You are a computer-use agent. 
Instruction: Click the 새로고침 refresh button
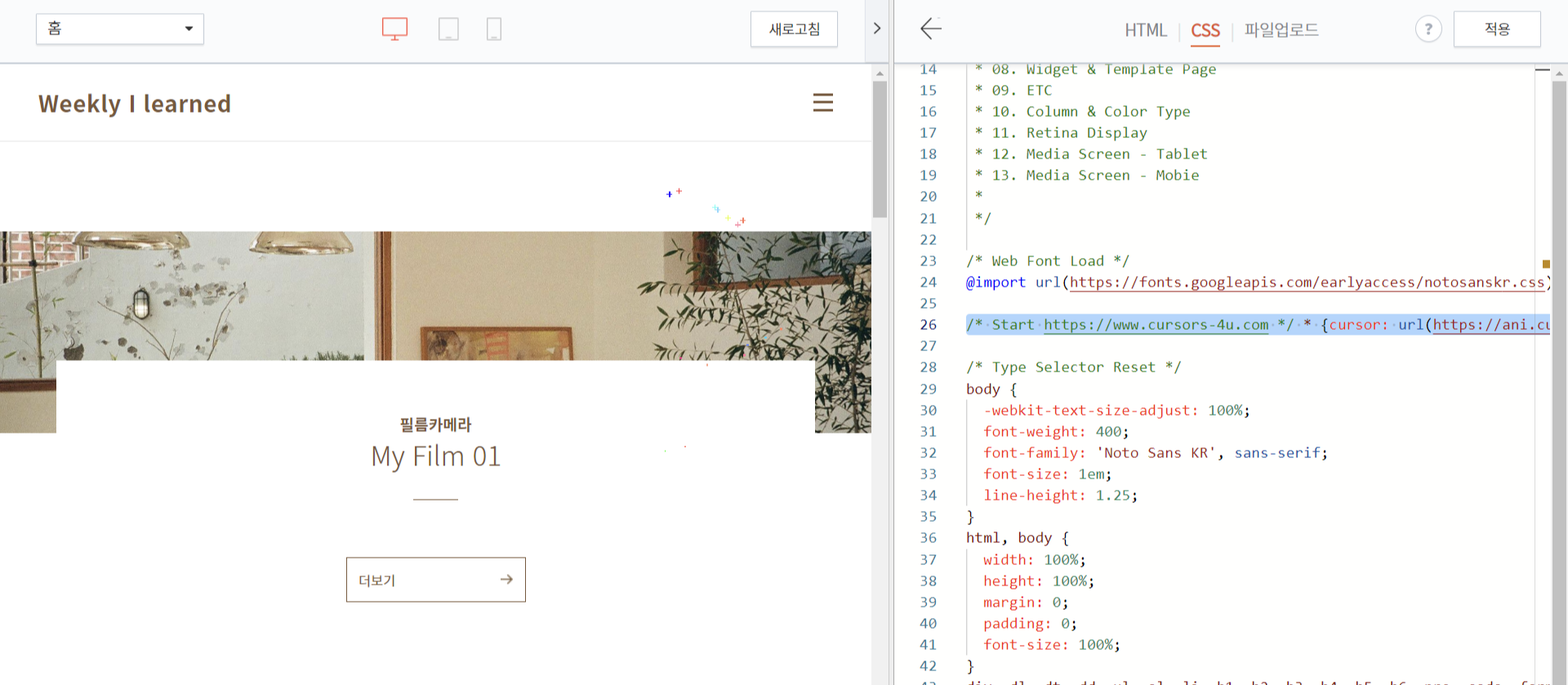click(794, 29)
